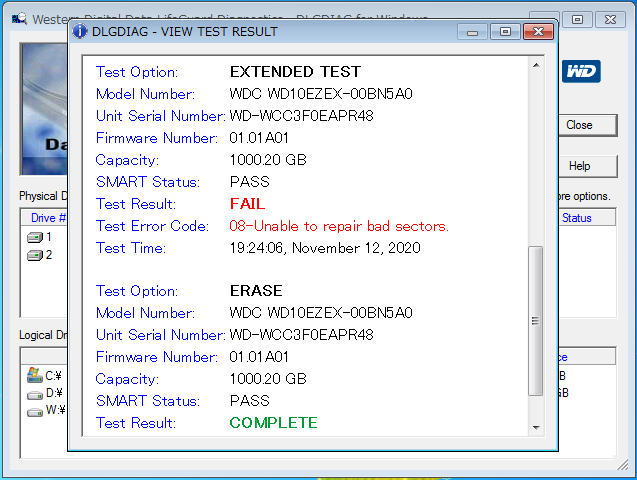Image resolution: width=637 pixels, height=480 pixels.
Task: Click the Drive # column header
Action: [x=44, y=218]
